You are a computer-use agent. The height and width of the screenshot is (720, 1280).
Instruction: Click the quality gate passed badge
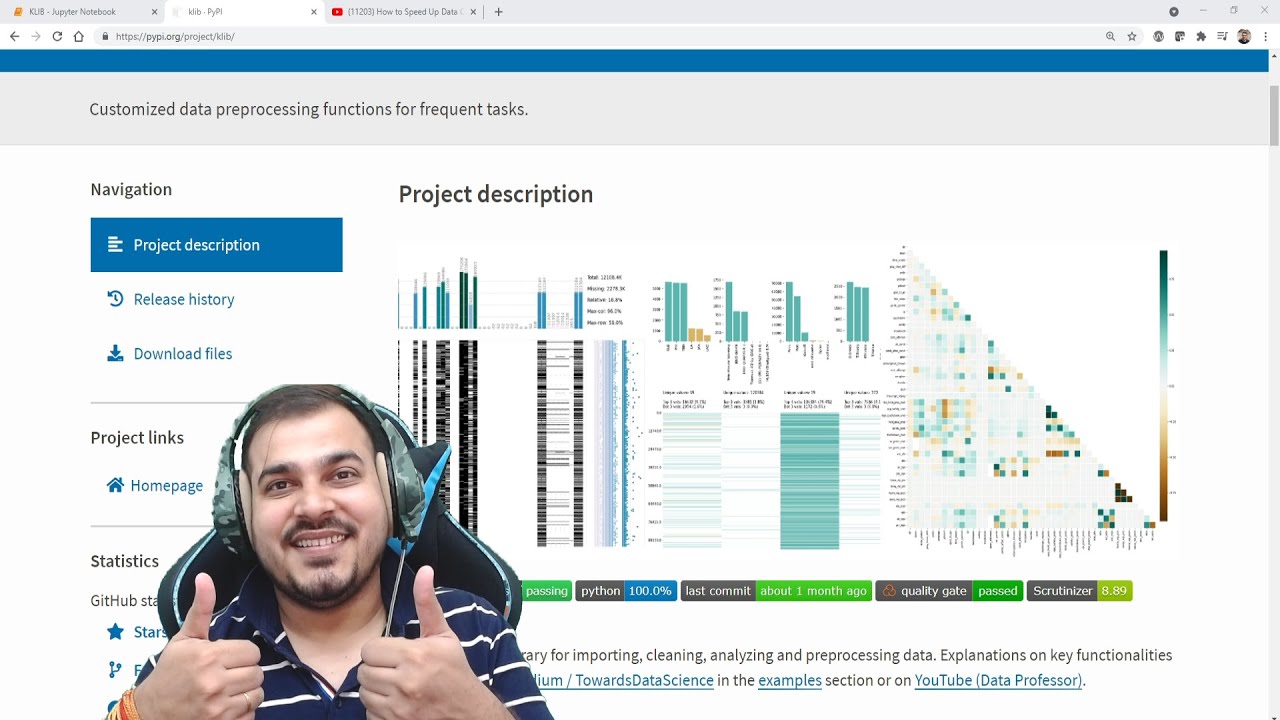pyautogui.click(x=949, y=591)
